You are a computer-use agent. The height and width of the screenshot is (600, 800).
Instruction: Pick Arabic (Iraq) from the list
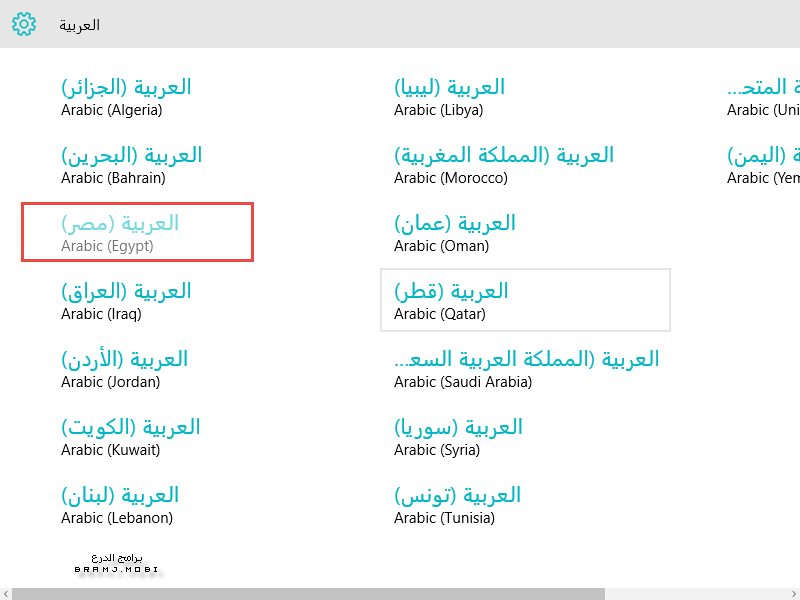[125, 301]
